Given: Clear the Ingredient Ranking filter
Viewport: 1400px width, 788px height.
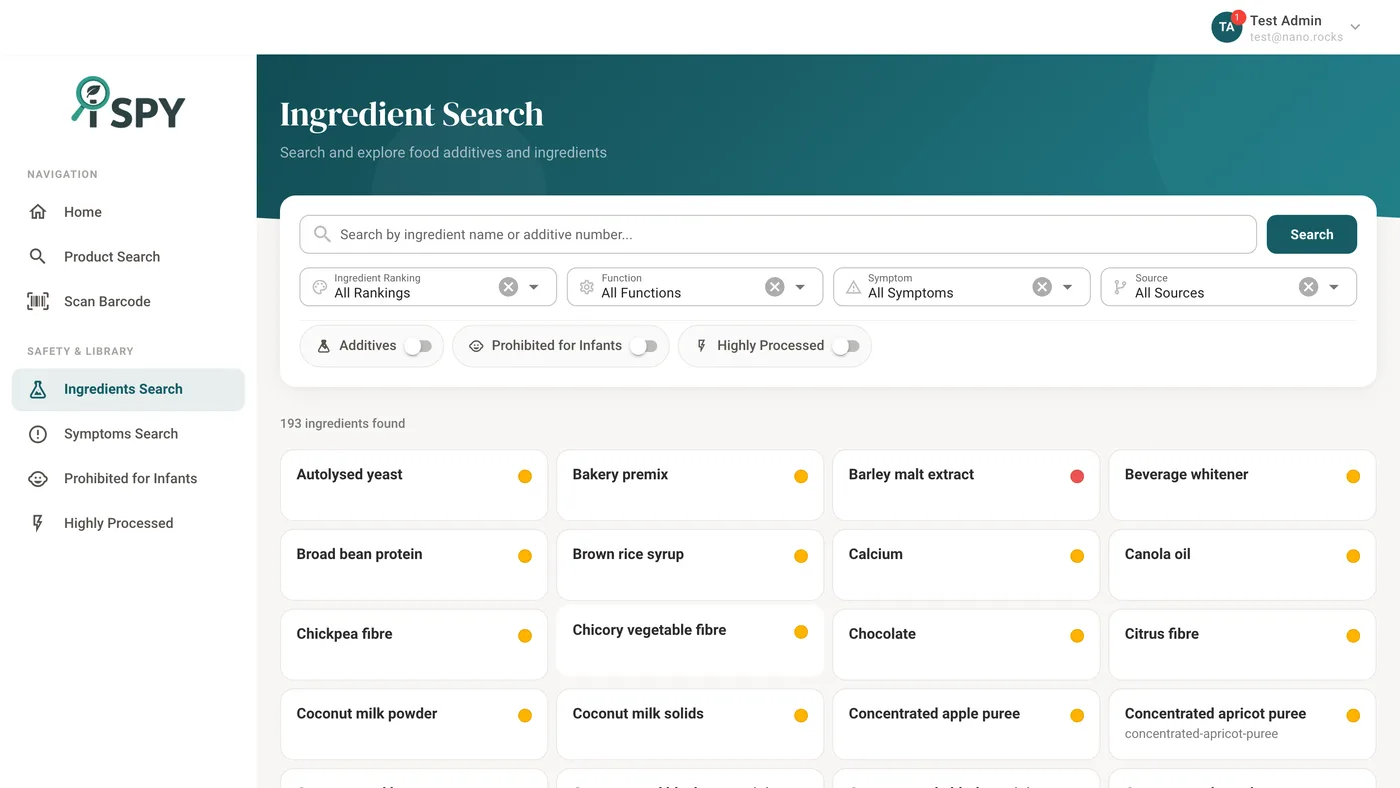Looking at the screenshot, I should coord(508,287).
